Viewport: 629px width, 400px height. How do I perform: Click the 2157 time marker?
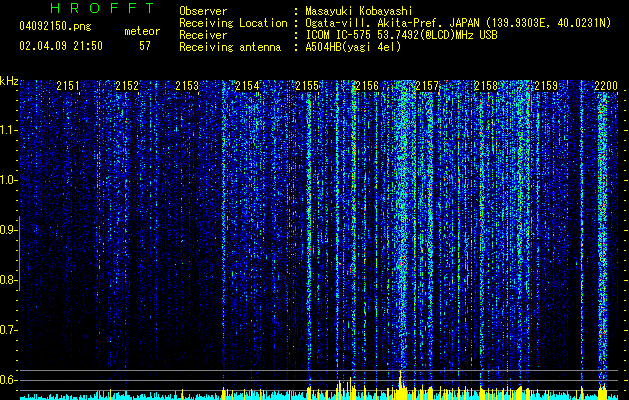click(x=427, y=86)
